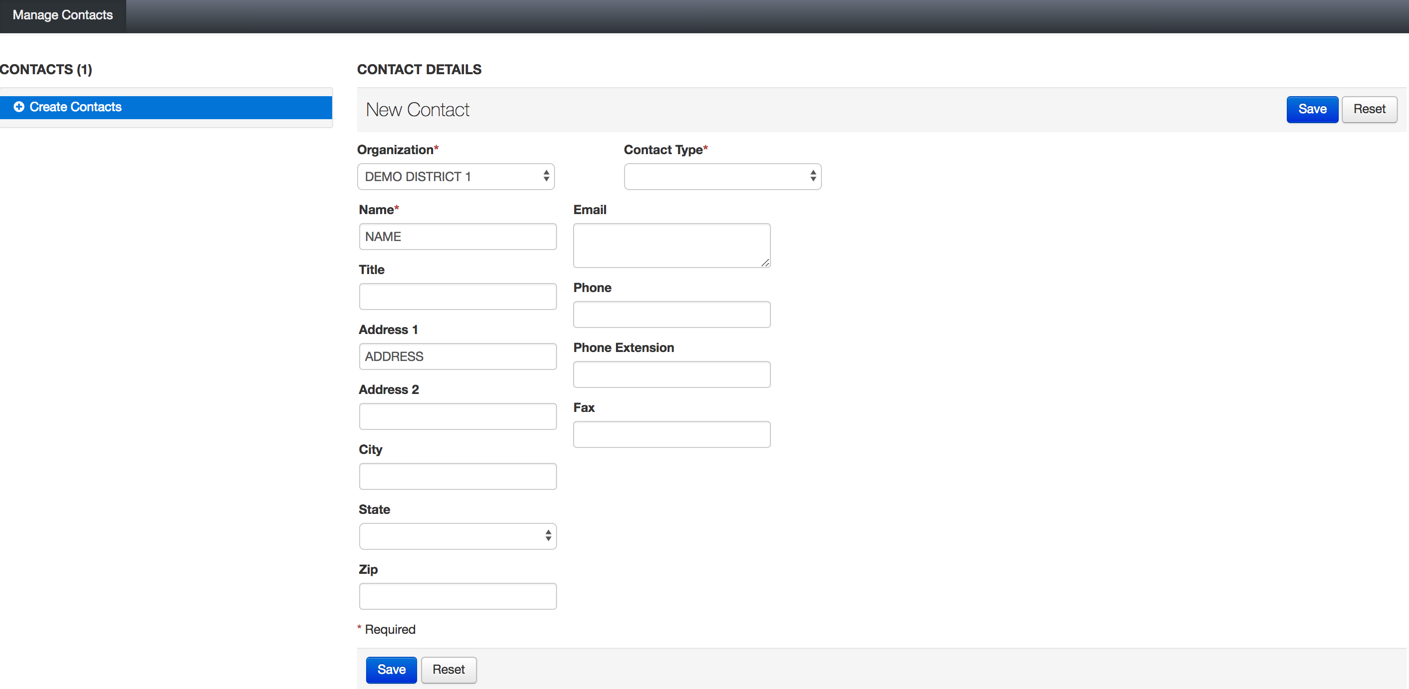Select the Phone Extension field
The height and width of the screenshot is (689, 1409).
point(671,375)
